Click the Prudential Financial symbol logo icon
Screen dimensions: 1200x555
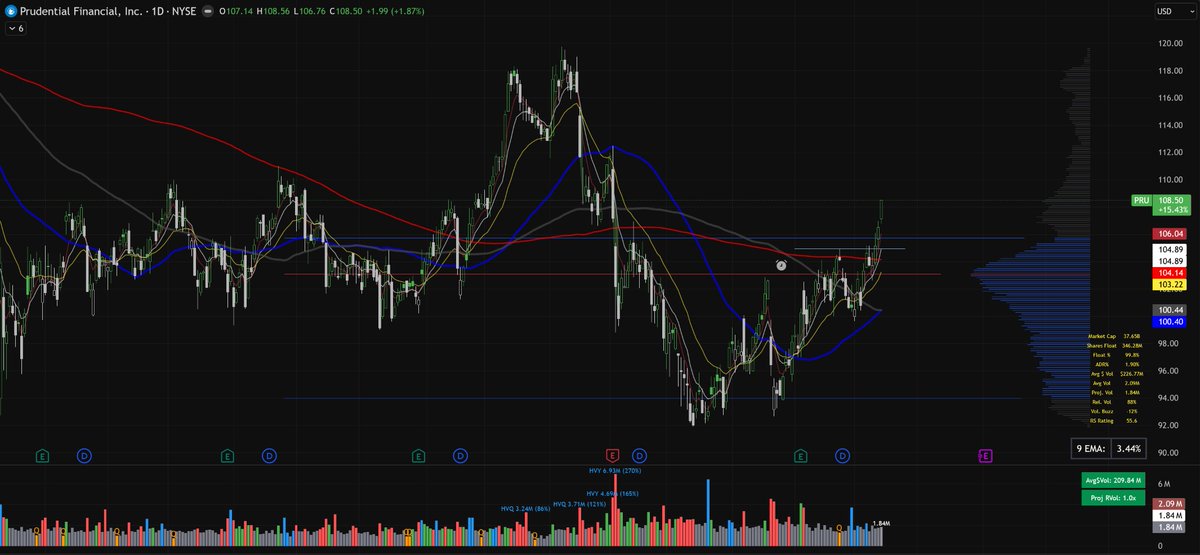pyautogui.click(x=12, y=11)
